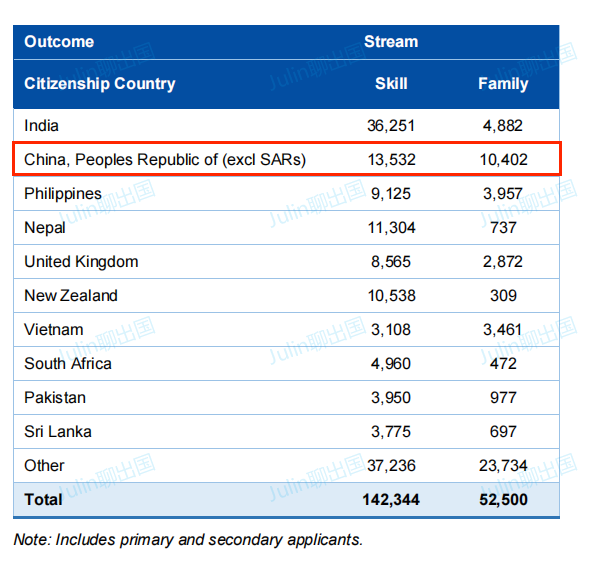Select China Family value 10,402
Image resolution: width=596 pixels, height=561 pixels.
(x=503, y=160)
